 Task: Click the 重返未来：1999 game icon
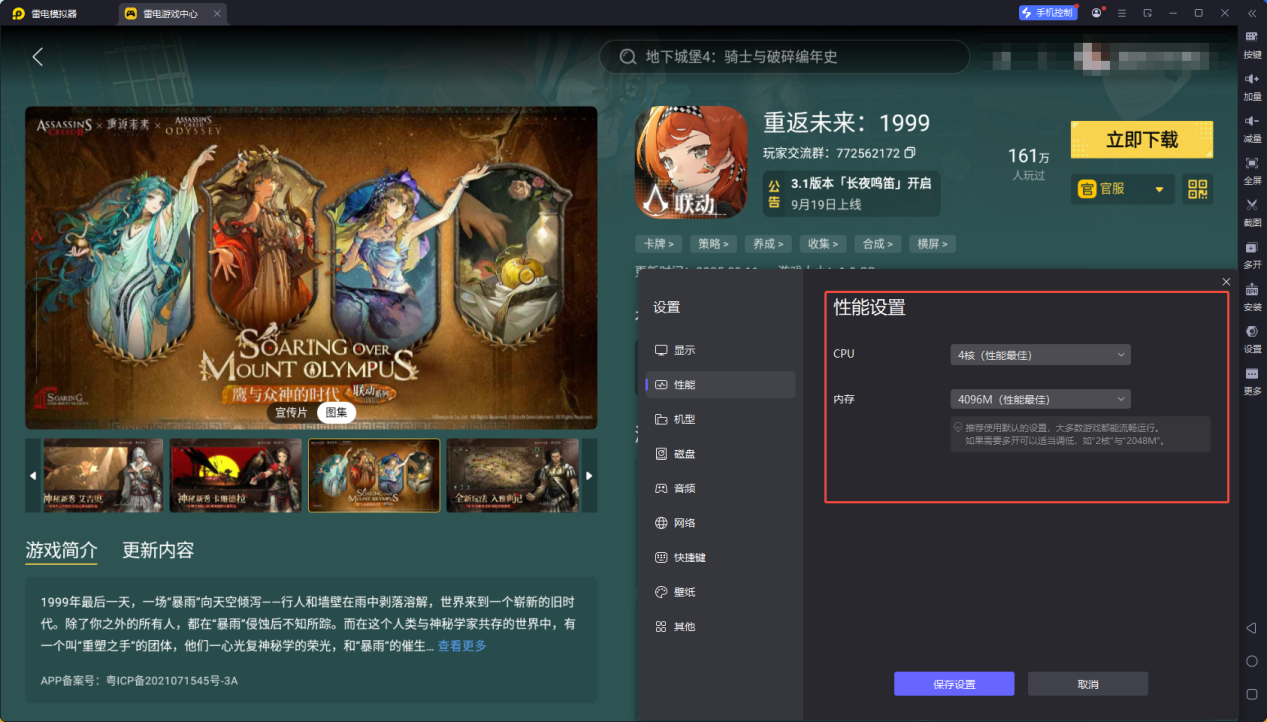691,162
